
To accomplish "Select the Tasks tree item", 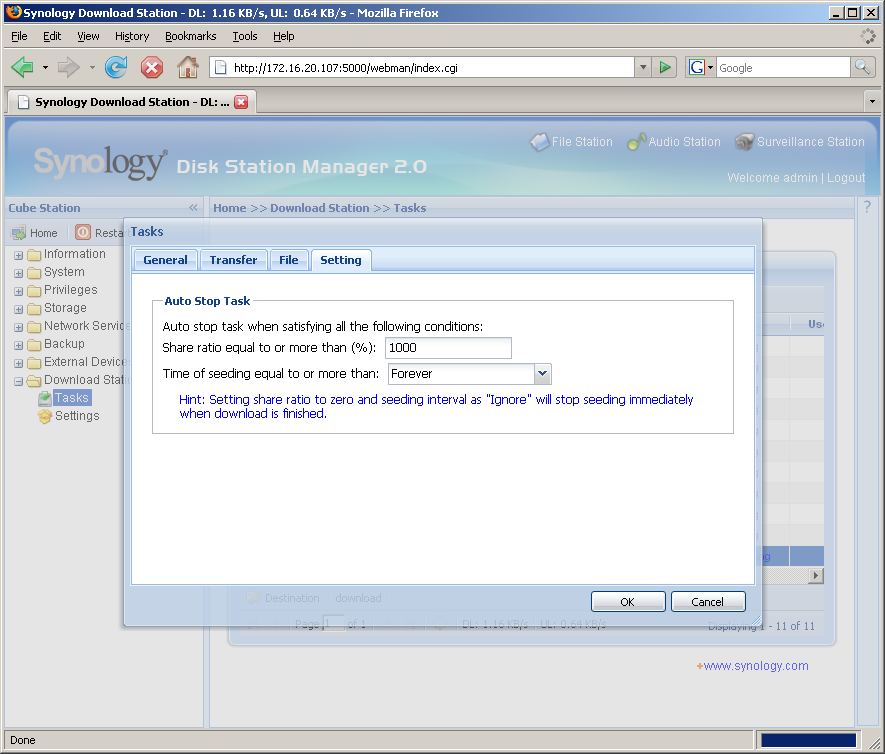I will [x=72, y=398].
